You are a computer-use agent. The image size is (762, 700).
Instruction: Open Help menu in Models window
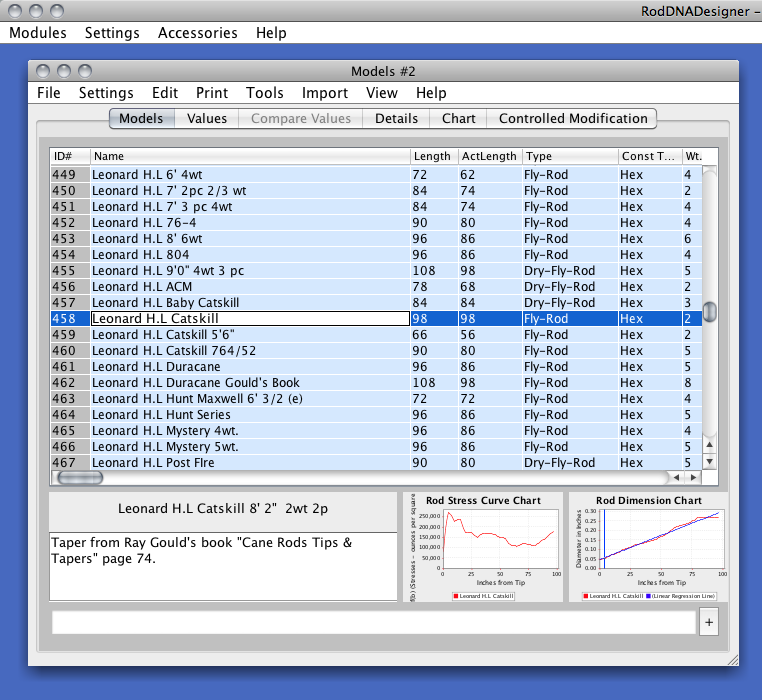(431, 92)
